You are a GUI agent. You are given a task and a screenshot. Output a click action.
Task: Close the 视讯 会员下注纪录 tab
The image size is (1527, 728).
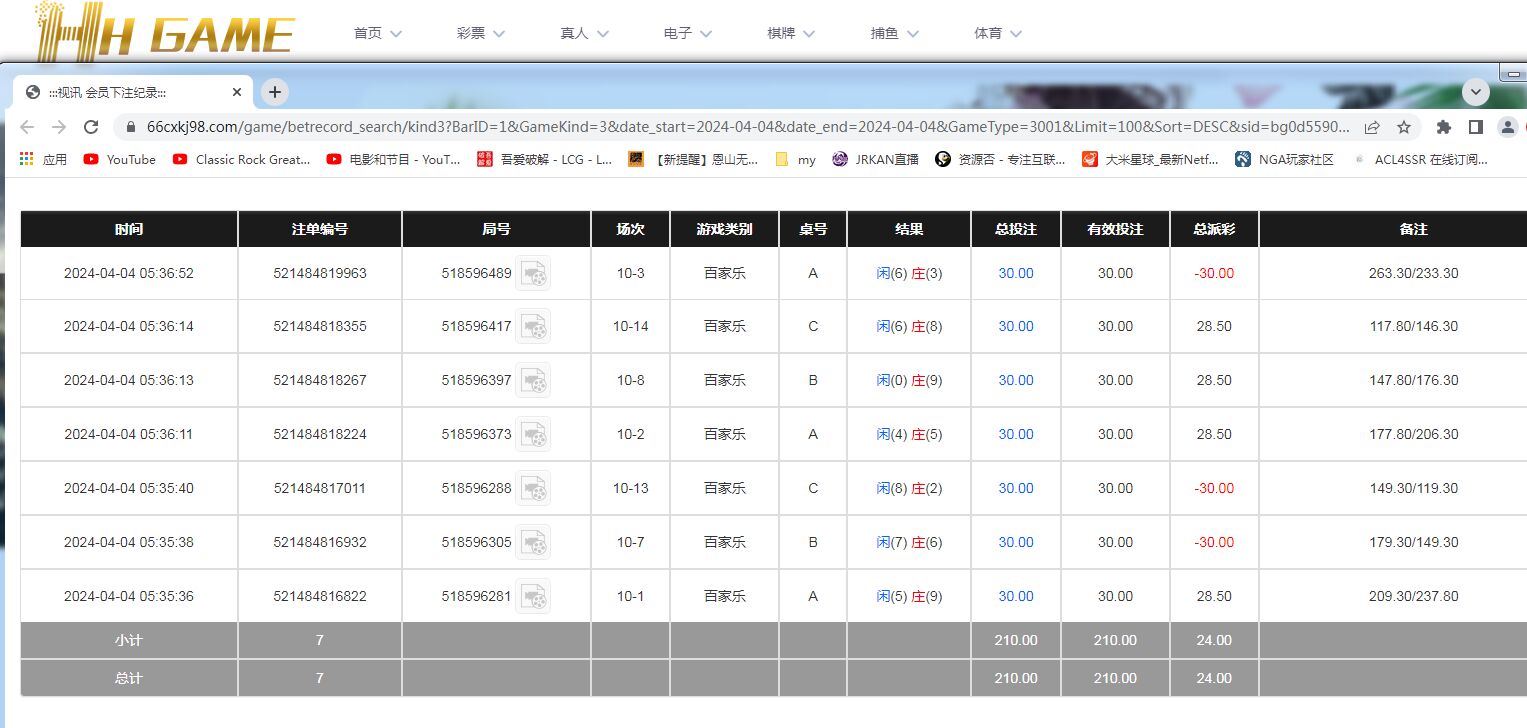click(x=237, y=92)
